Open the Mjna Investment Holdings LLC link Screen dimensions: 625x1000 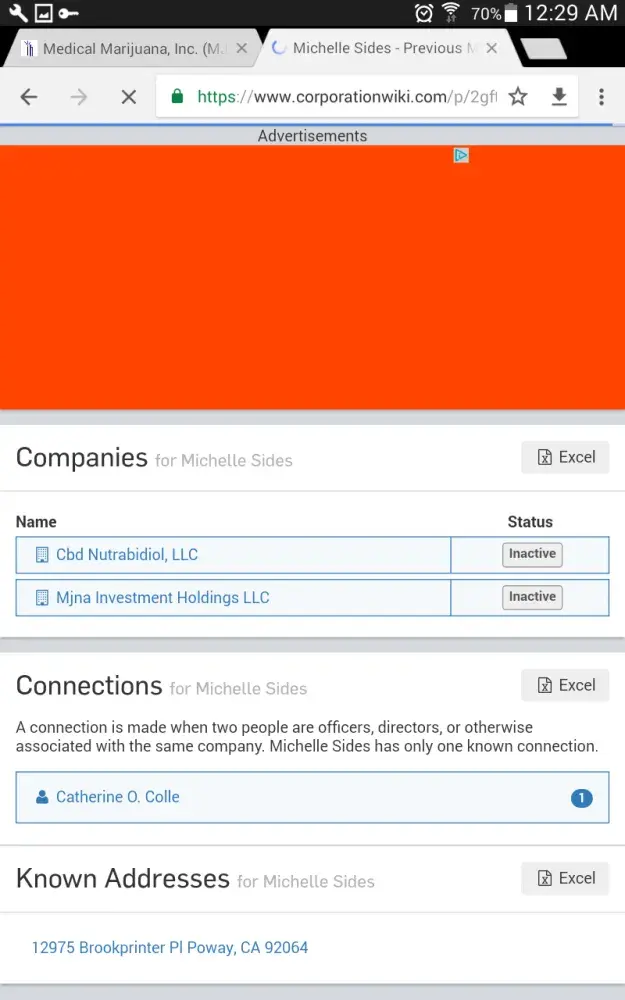tap(162, 598)
